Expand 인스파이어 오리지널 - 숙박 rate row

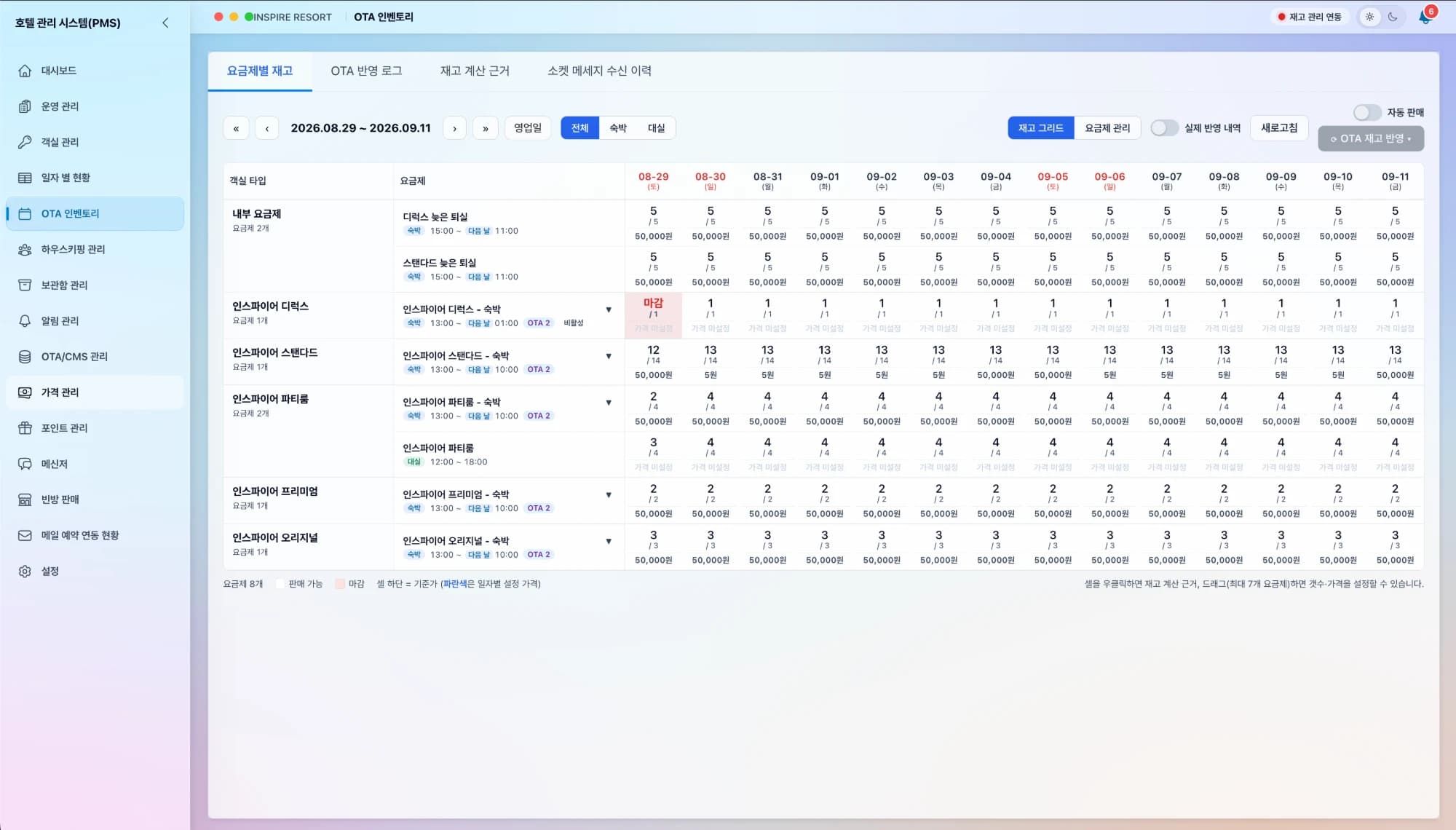tap(609, 541)
